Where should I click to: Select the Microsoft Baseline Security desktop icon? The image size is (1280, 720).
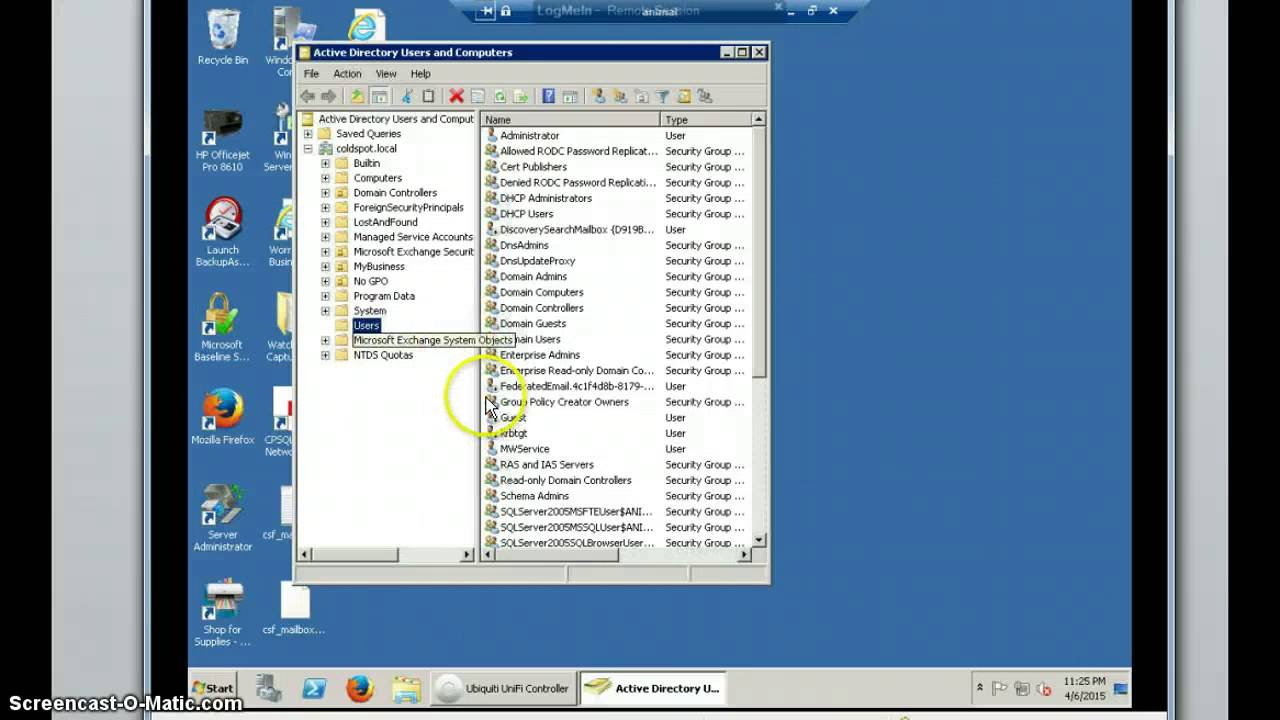point(222,327)
